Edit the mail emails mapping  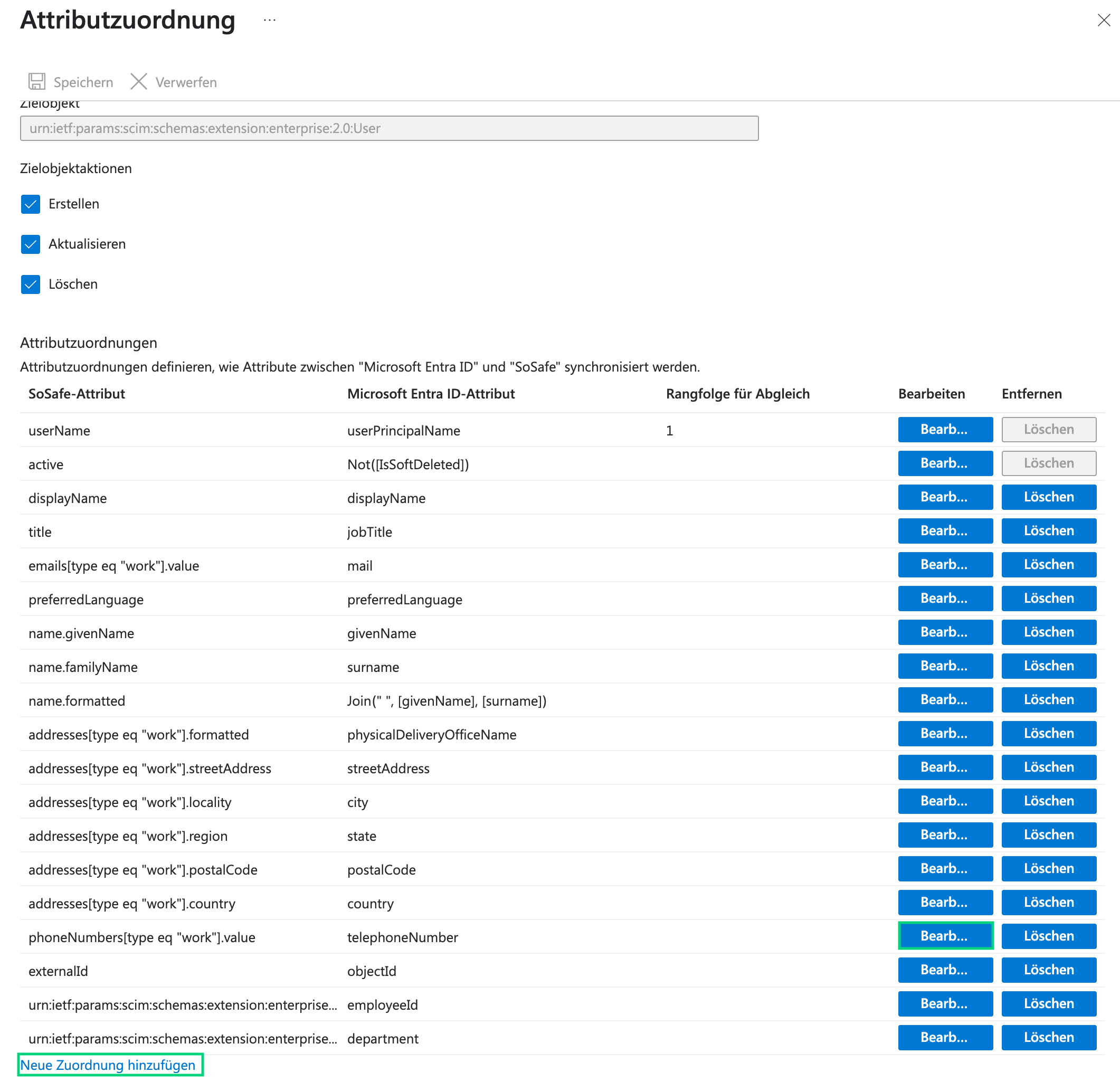point(945,564)
